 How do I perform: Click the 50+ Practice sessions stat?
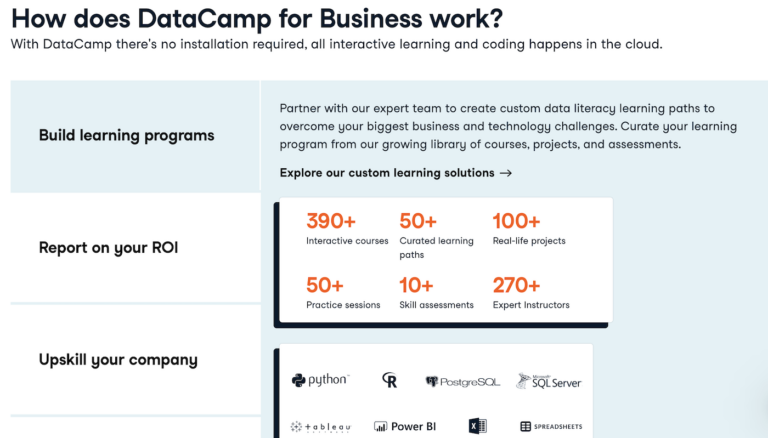coord(343,292)
